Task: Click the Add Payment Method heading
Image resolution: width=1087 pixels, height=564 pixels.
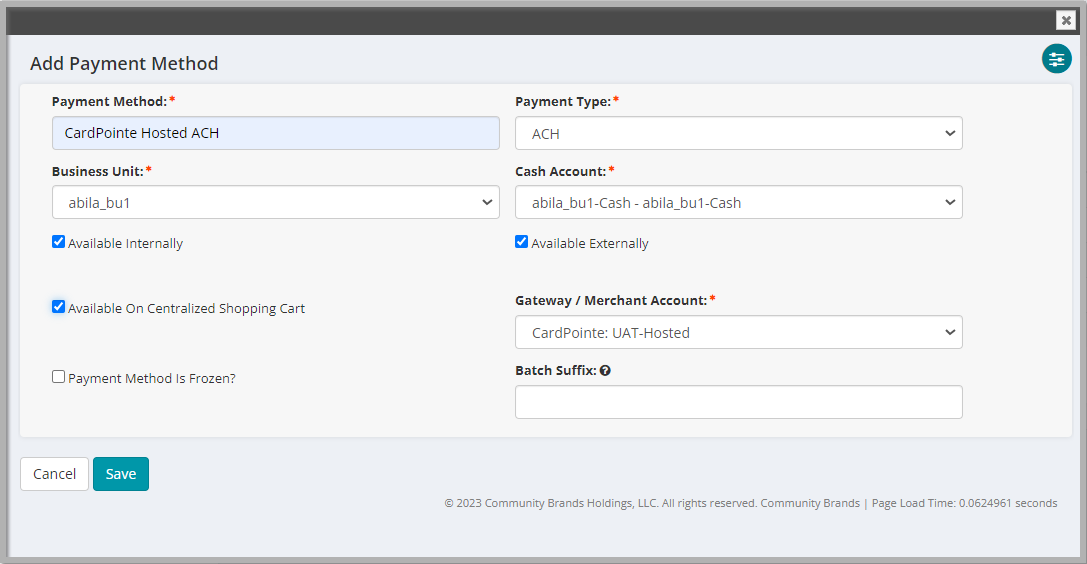Action: tap(124, 64)
